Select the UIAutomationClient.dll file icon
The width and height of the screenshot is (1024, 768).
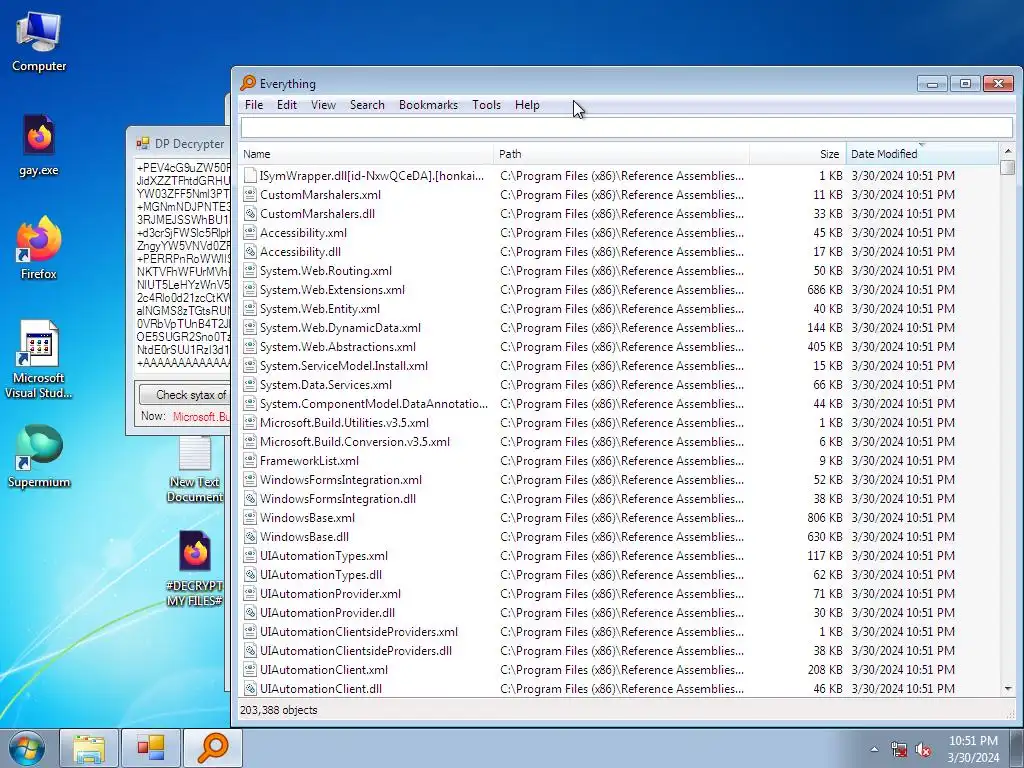pyautogui.click(x=249, y=688)
